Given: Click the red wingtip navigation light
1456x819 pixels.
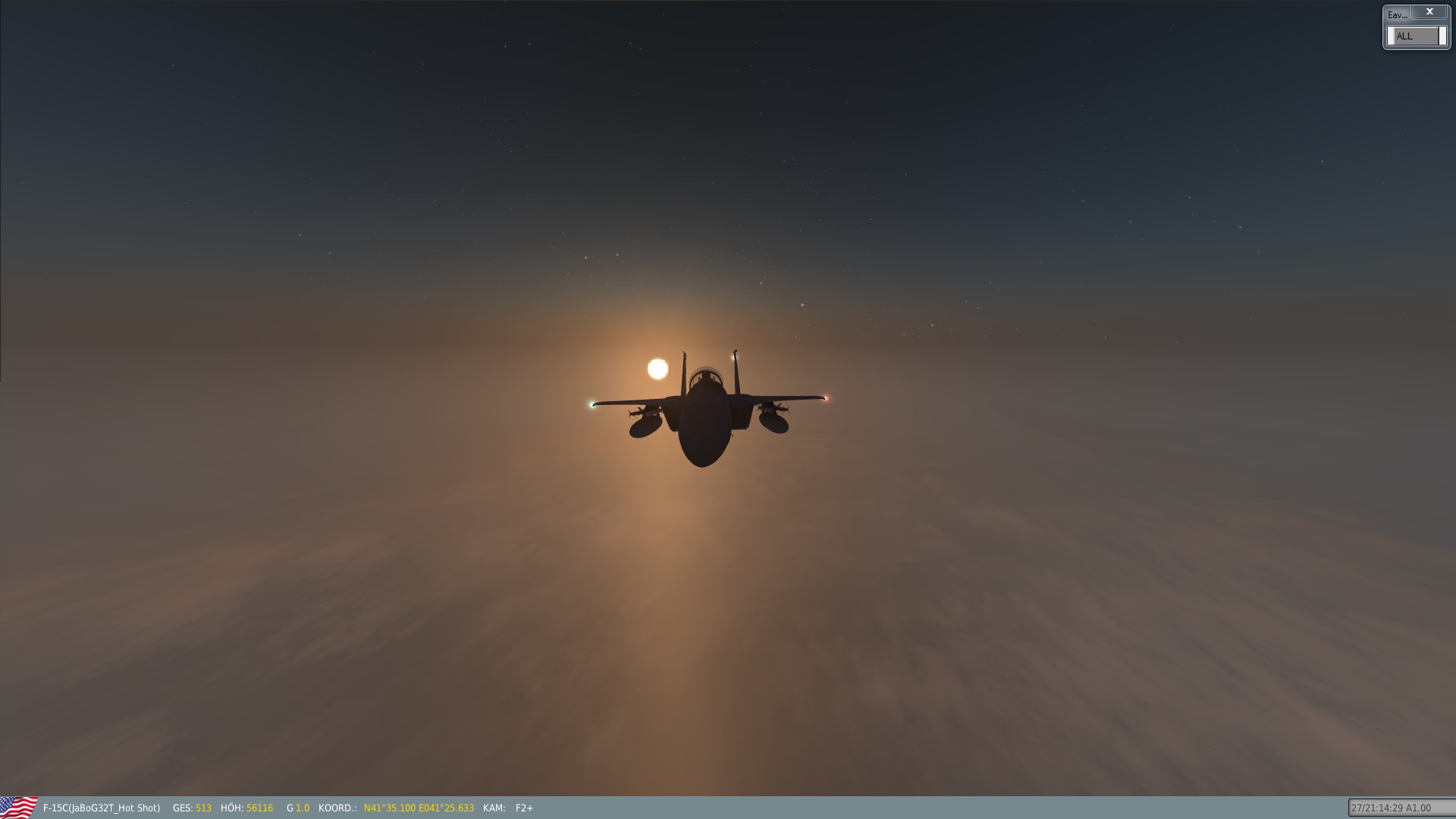Looking at the screenshot, I should [x=826, y=397].
